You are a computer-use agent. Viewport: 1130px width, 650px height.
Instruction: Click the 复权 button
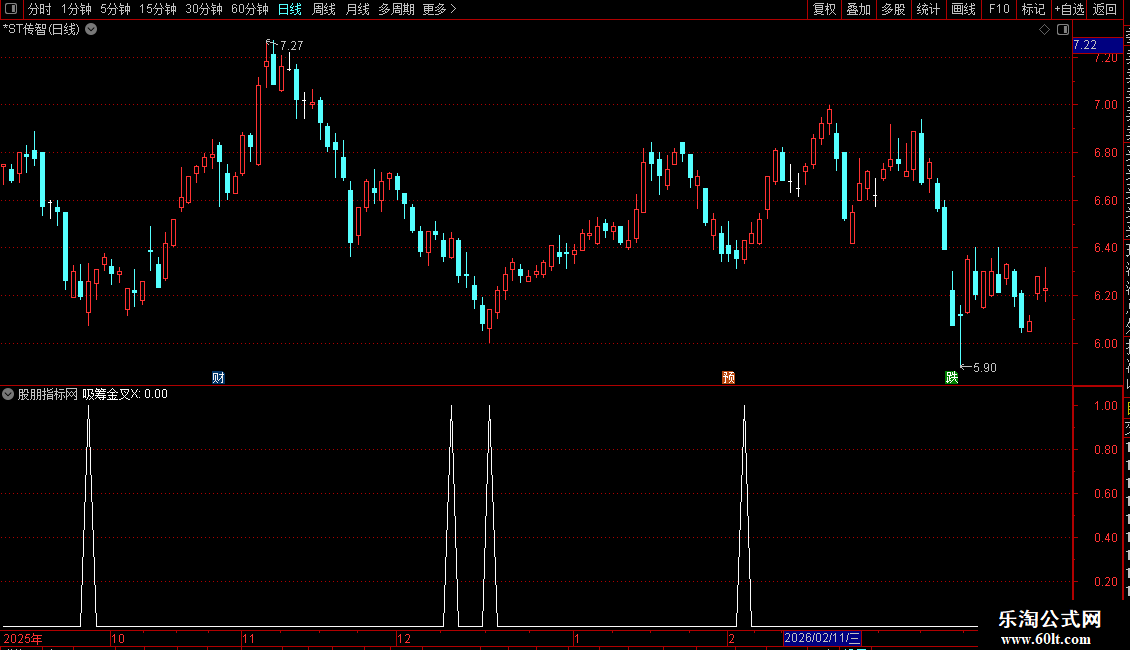tap(824, 9)
